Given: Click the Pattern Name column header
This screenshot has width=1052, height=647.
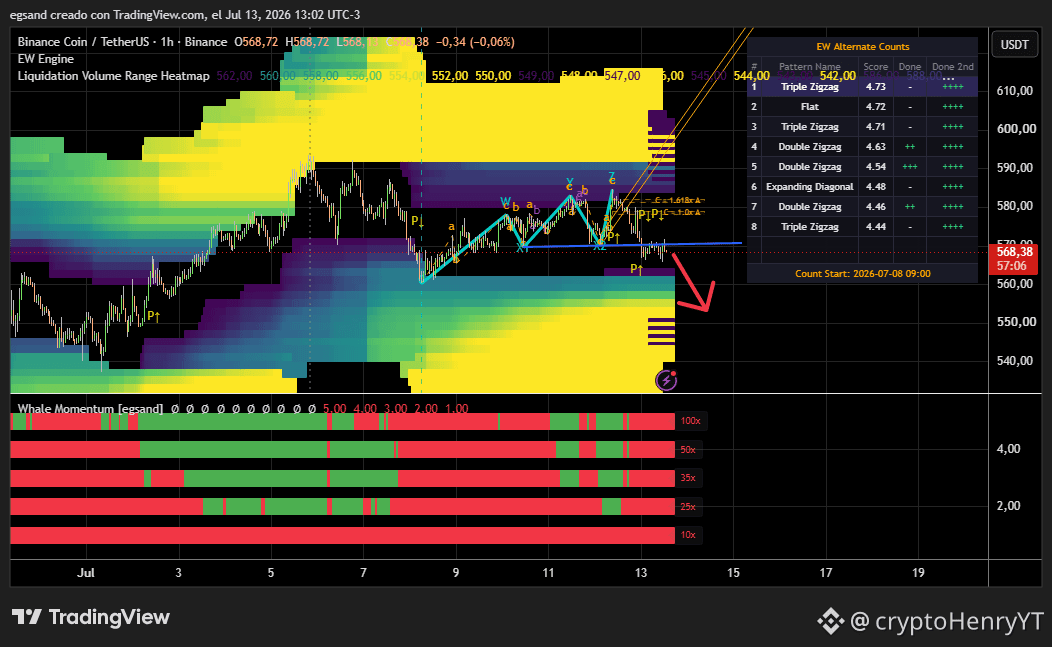Looking at the screenshot, I should click(x=809, y=66).
